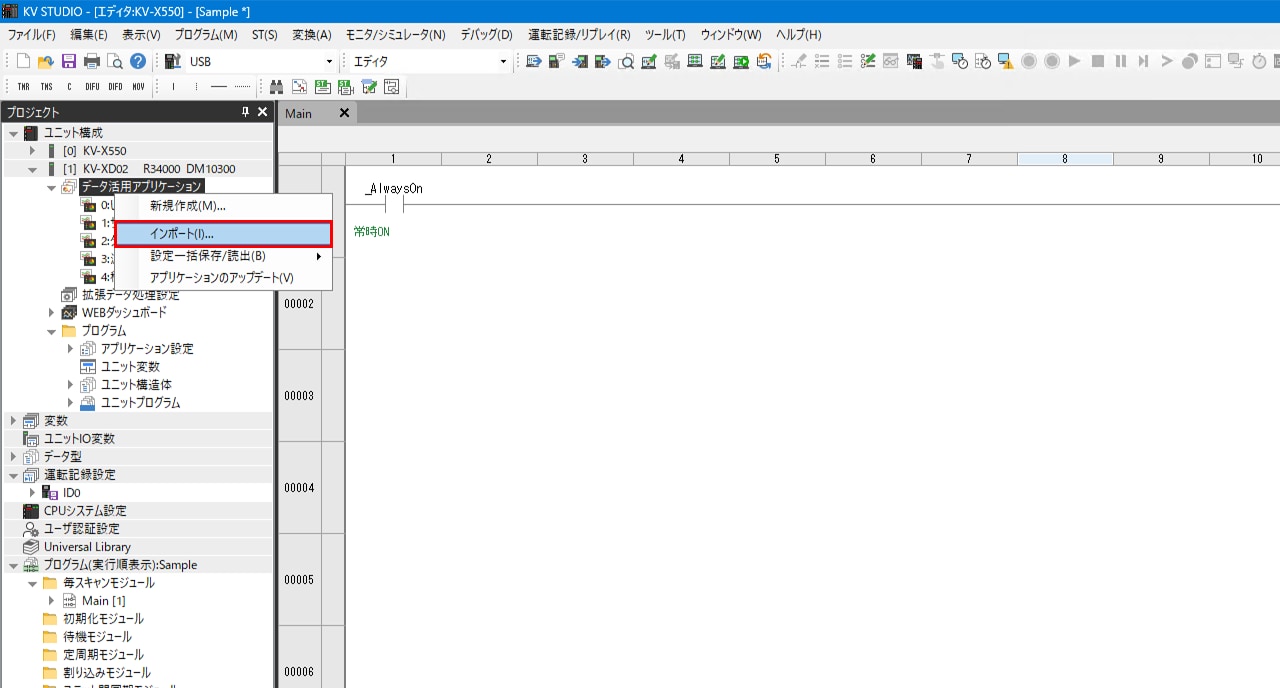This screenshot has height=688, width=1280.
Task: Click the print preview icon
Action: [x=115, y=61]
